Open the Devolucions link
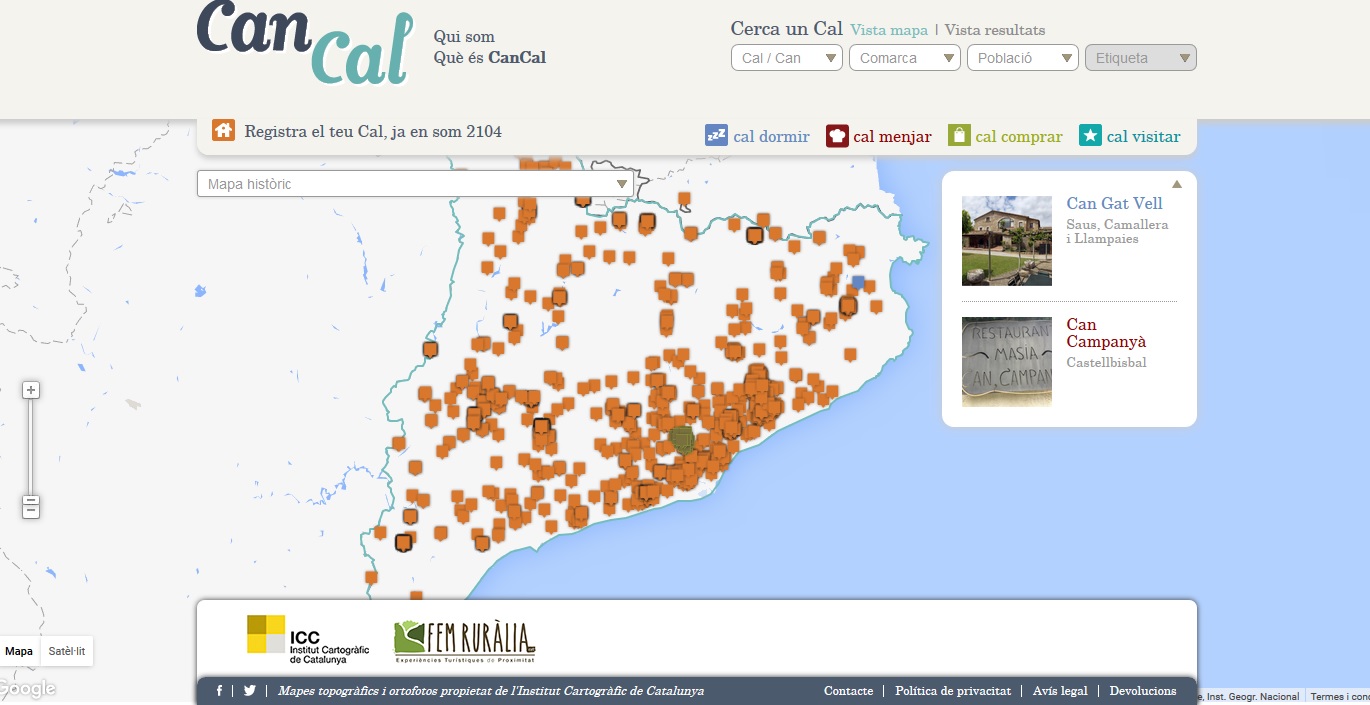 pos(1143,691)
